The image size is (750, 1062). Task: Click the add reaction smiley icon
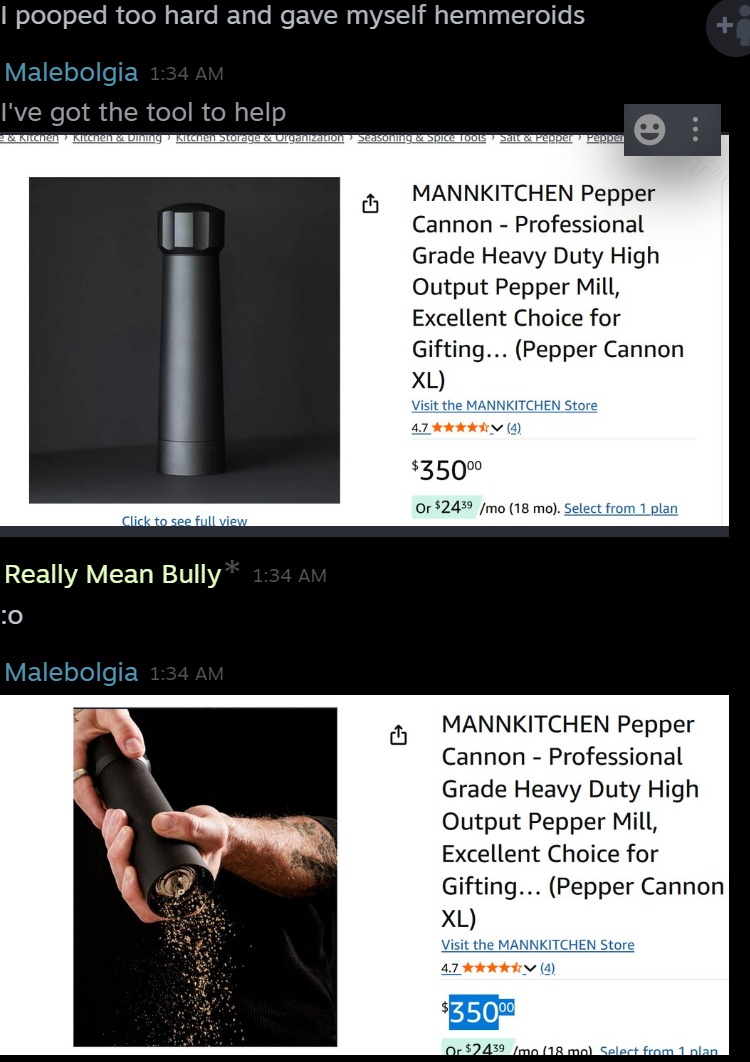point(649,129)
